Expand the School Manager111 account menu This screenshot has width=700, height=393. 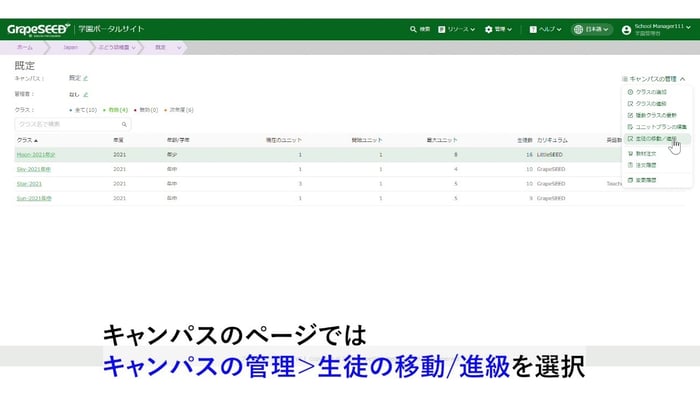click(662, 29)
